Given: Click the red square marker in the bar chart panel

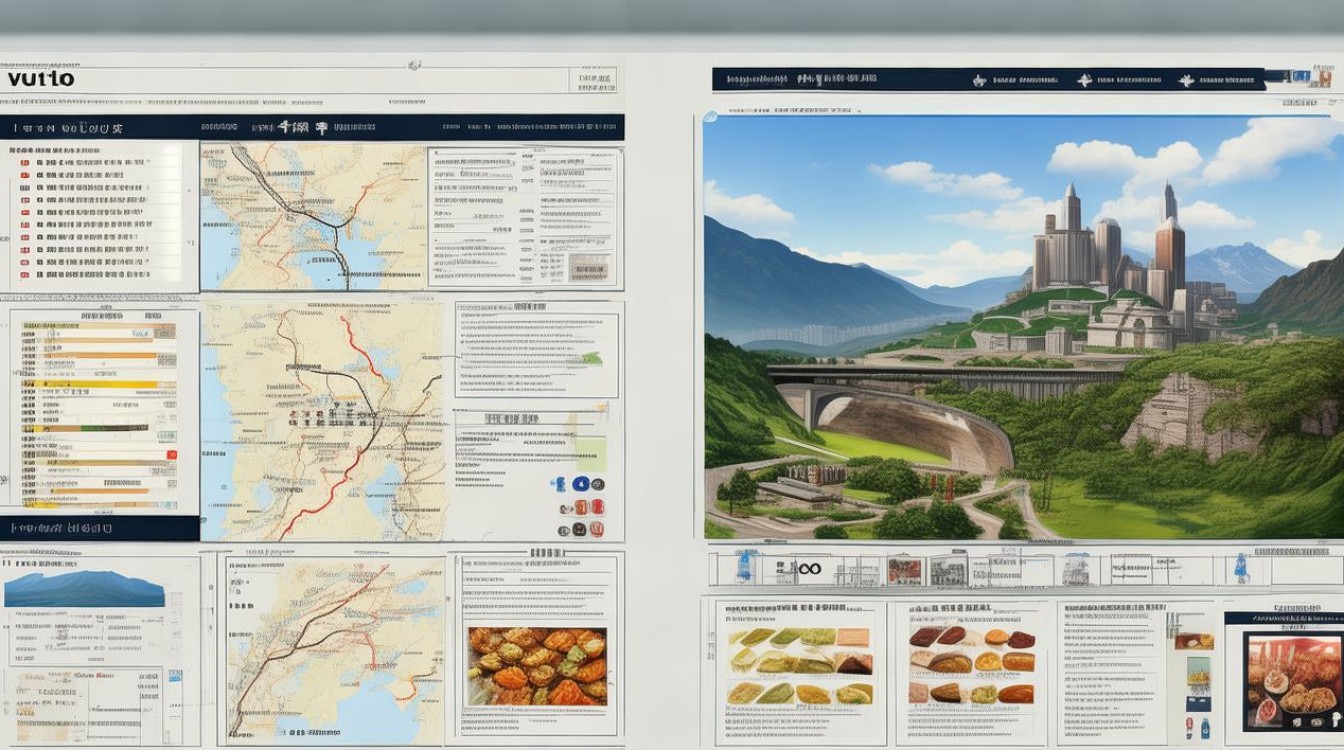Looking at the screenshot, I should pos(171,454).
